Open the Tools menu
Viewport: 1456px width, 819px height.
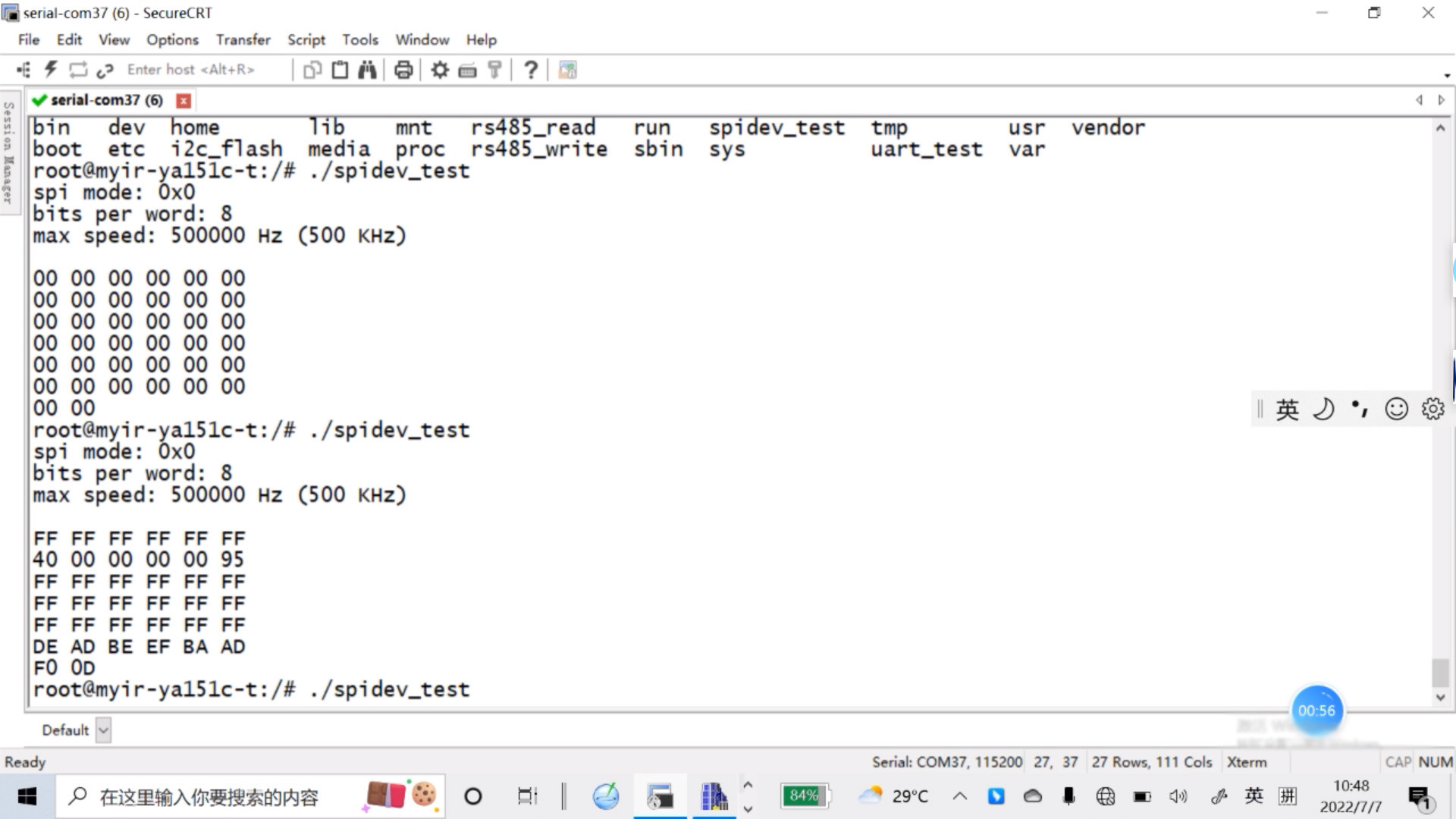click(359, 39)
